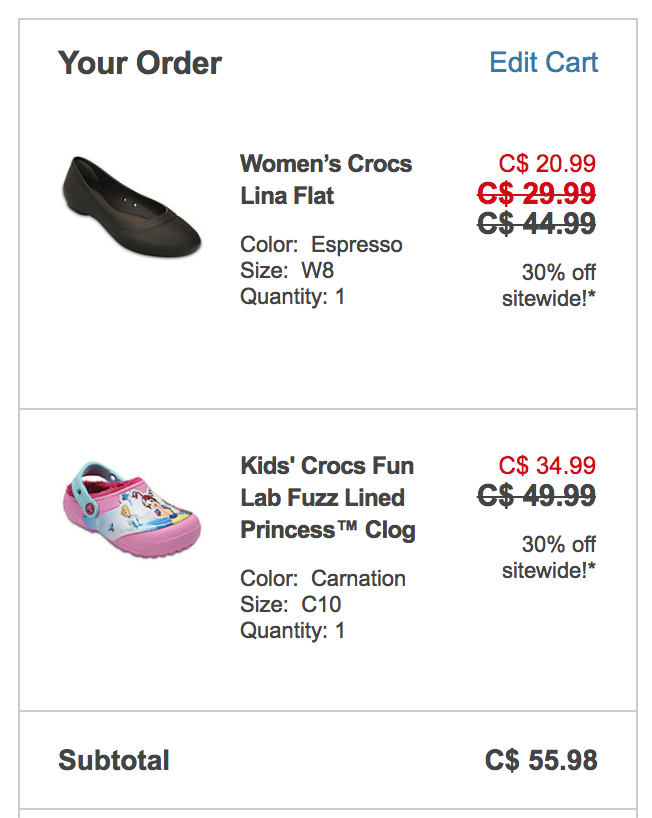
Task: Click the 30% off sitewide note on the Princess Clog
Action: click(x=549, y=557)
